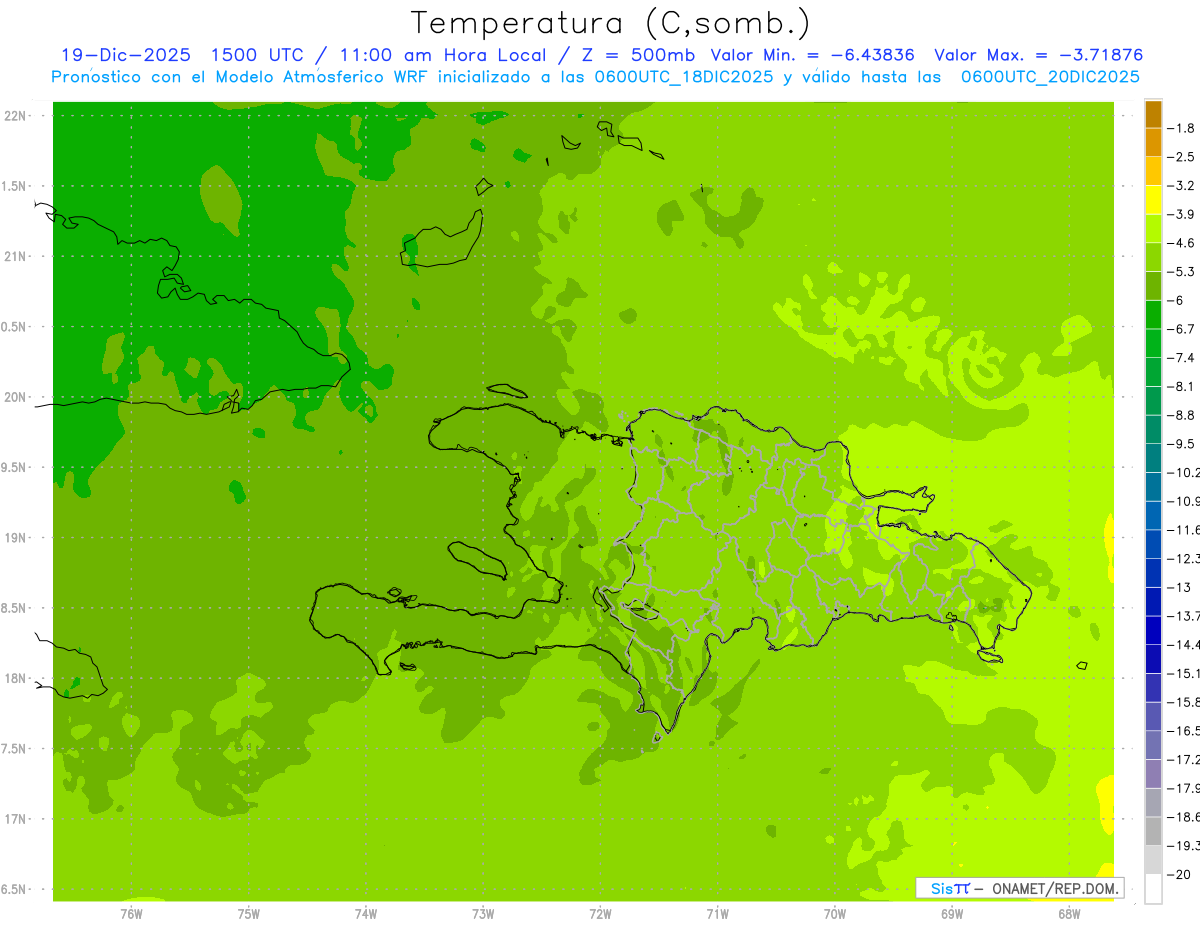Click the '-20' colorbar label
This screenshot has height=927, width=1200.
click(x=1179, y=874)
